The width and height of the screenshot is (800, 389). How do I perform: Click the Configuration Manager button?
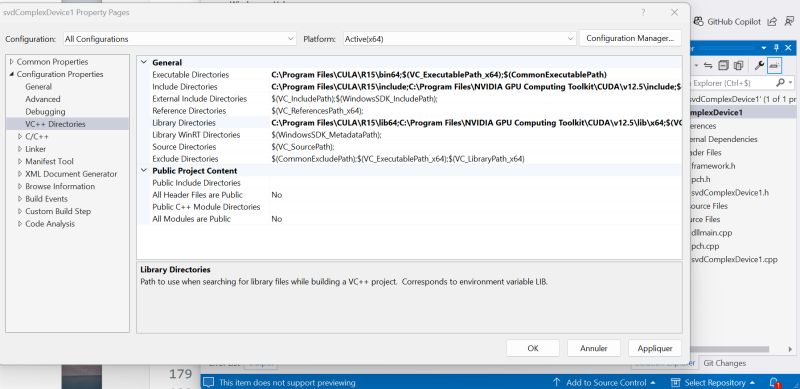[x=630, y=38]
